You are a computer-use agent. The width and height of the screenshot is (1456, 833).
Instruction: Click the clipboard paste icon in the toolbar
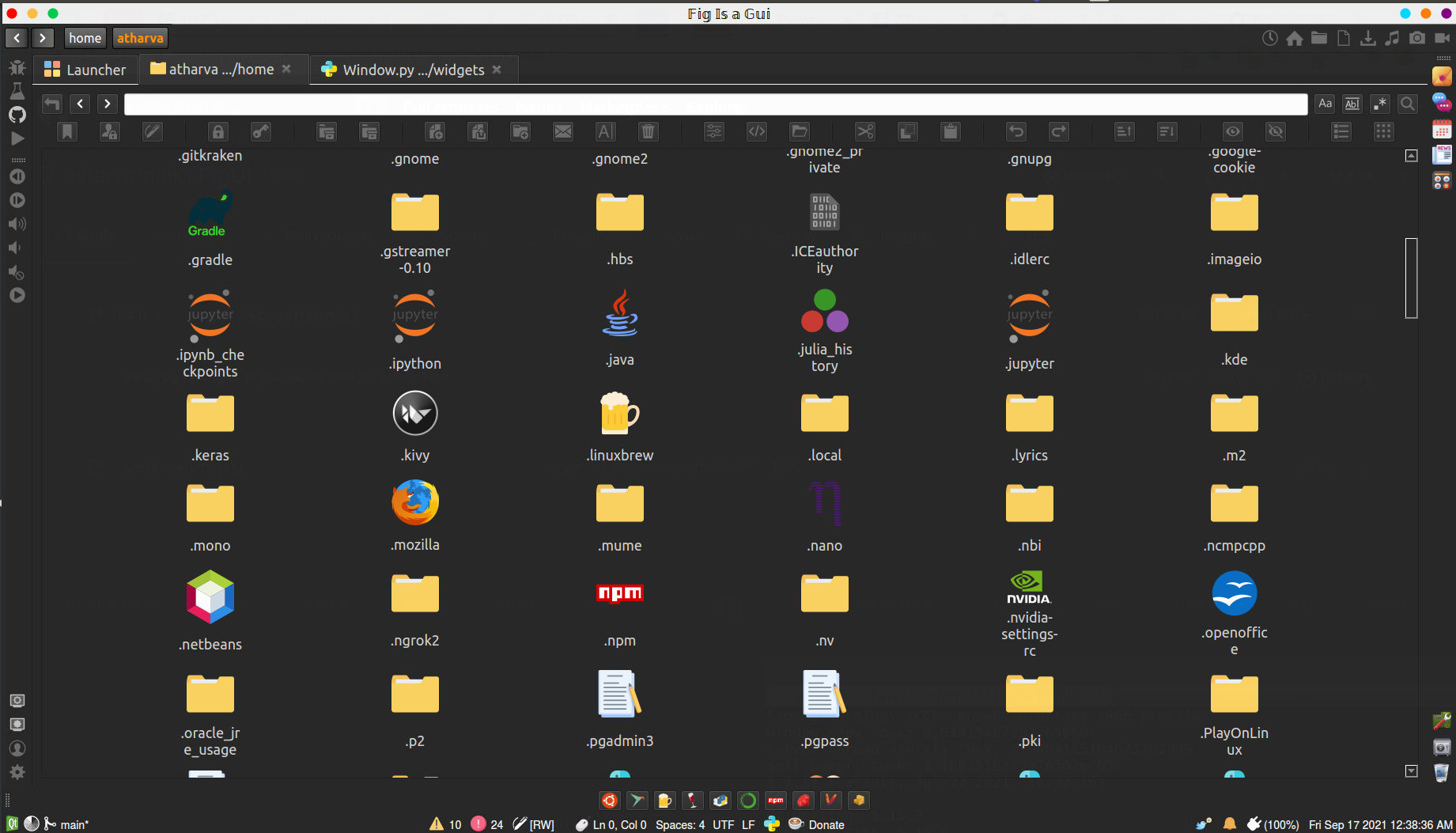point(951,131)
